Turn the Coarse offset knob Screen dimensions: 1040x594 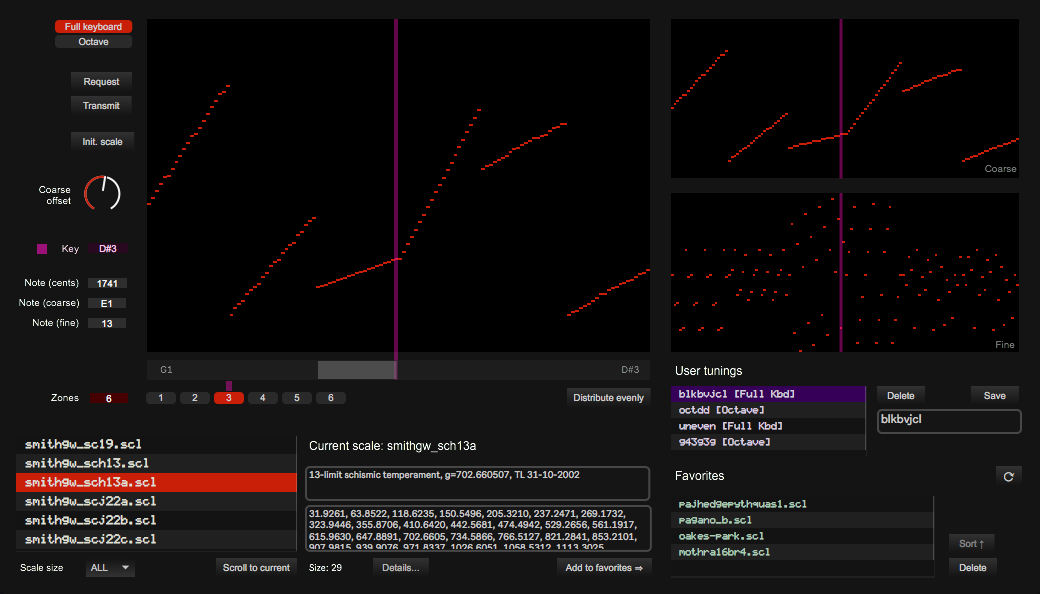[101, 193]
